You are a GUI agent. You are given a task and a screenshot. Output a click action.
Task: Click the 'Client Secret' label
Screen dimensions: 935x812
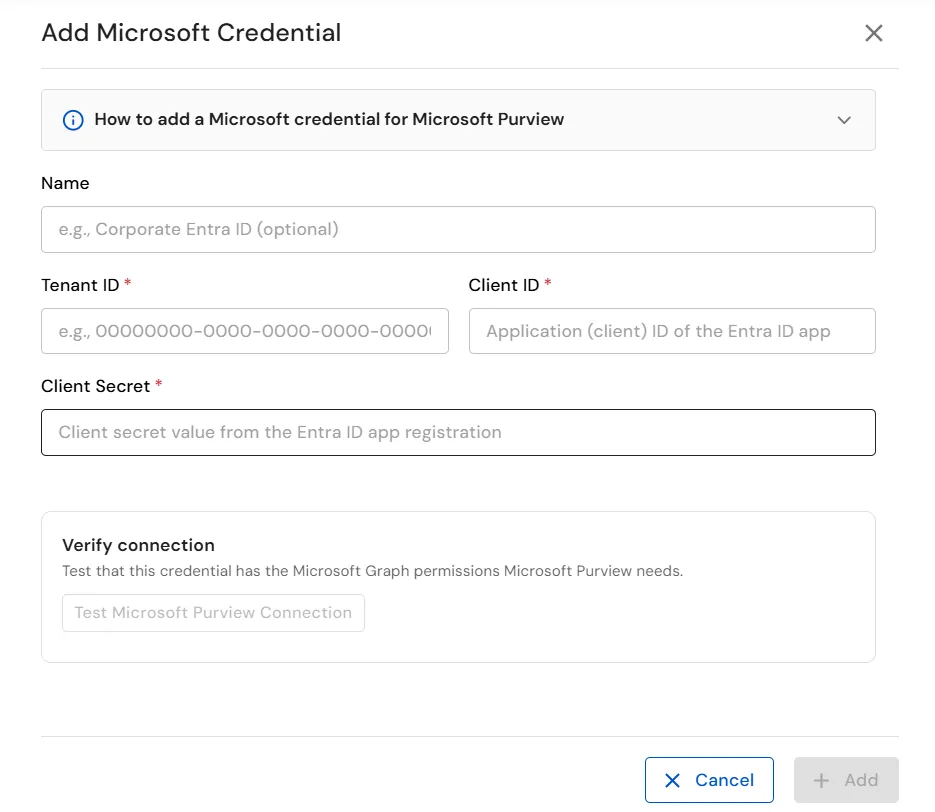(x=95, y=386)
